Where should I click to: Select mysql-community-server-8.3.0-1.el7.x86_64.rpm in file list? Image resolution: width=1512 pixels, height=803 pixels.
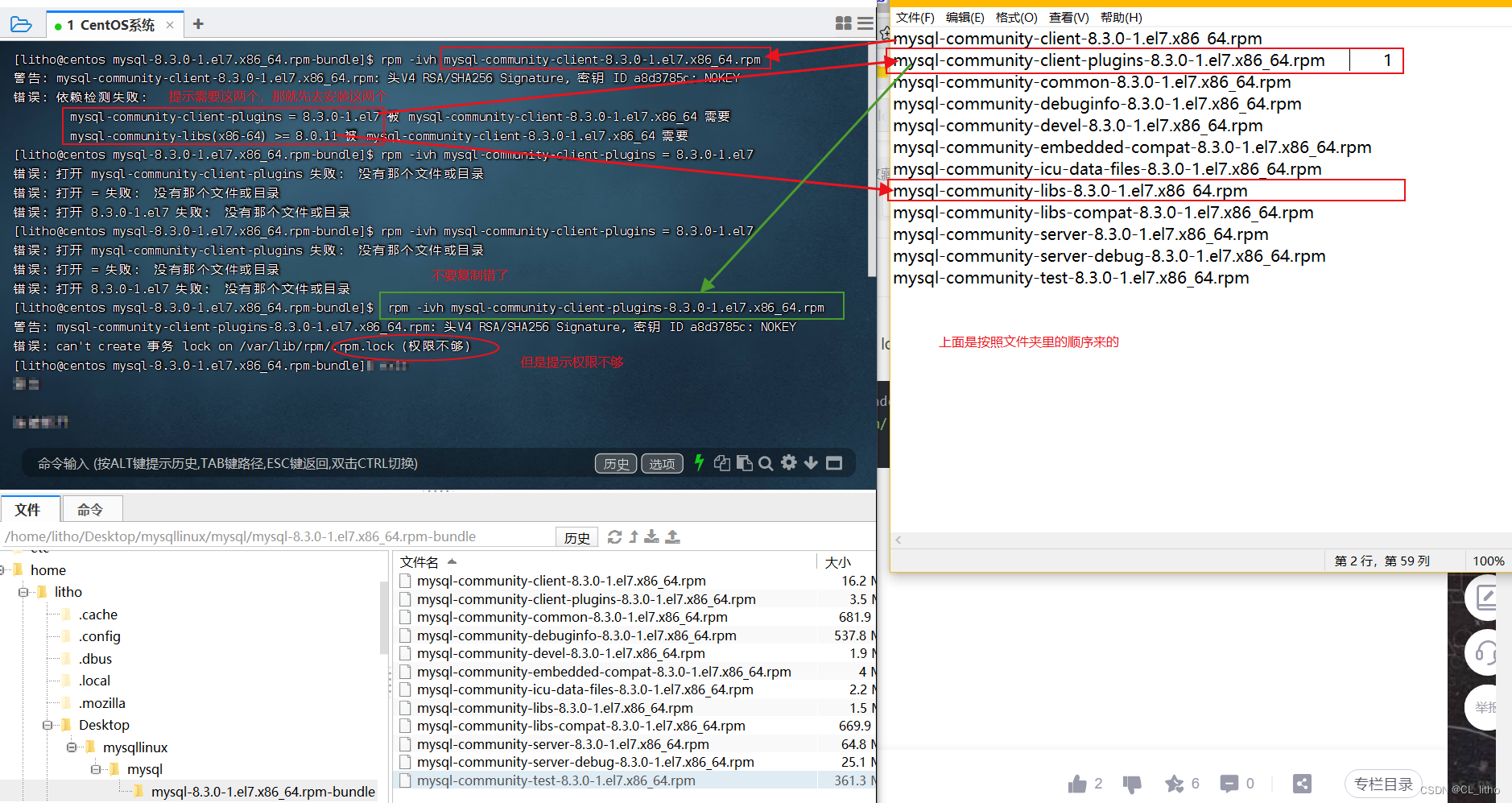(x=563, y=744)
